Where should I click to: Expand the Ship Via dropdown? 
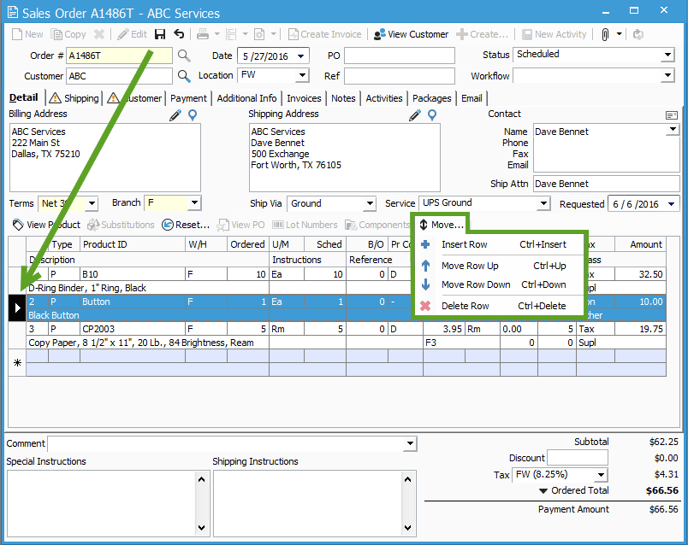370,203
